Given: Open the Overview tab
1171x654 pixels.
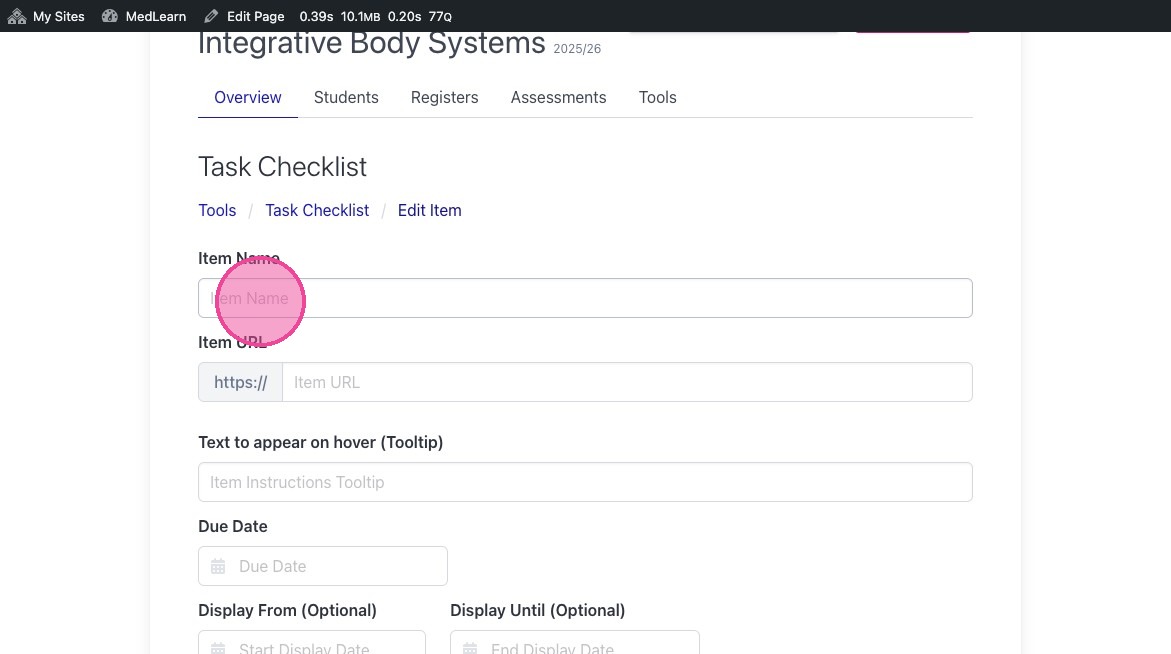Looking at the screenshot, I should 248,97.
